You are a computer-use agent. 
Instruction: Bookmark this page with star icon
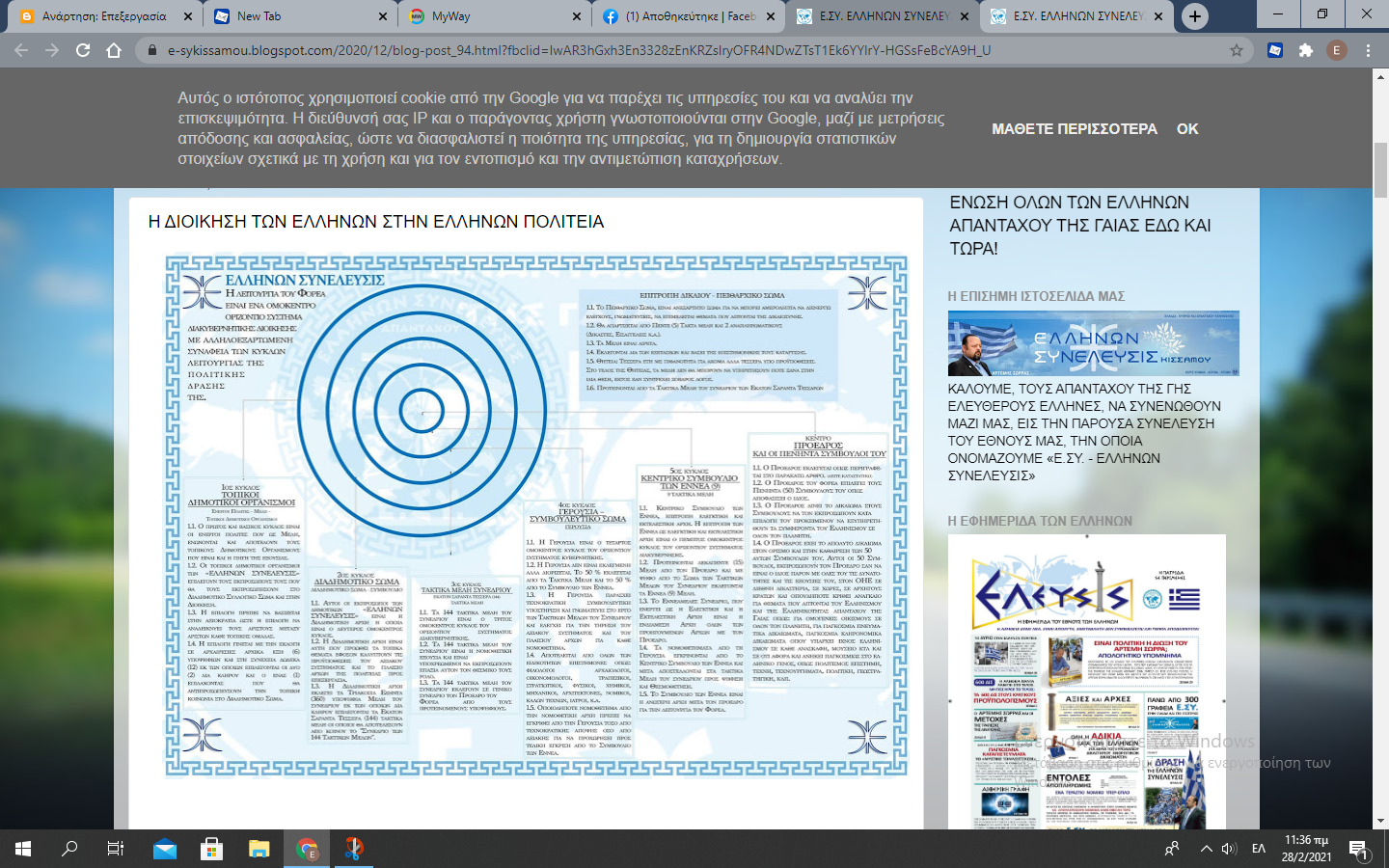1237,50
